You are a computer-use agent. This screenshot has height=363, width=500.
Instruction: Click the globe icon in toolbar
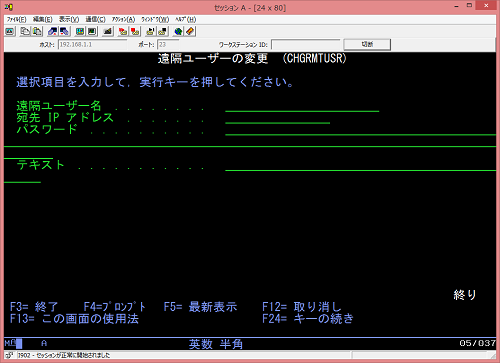pyautogui.click(x=178, y=32)
